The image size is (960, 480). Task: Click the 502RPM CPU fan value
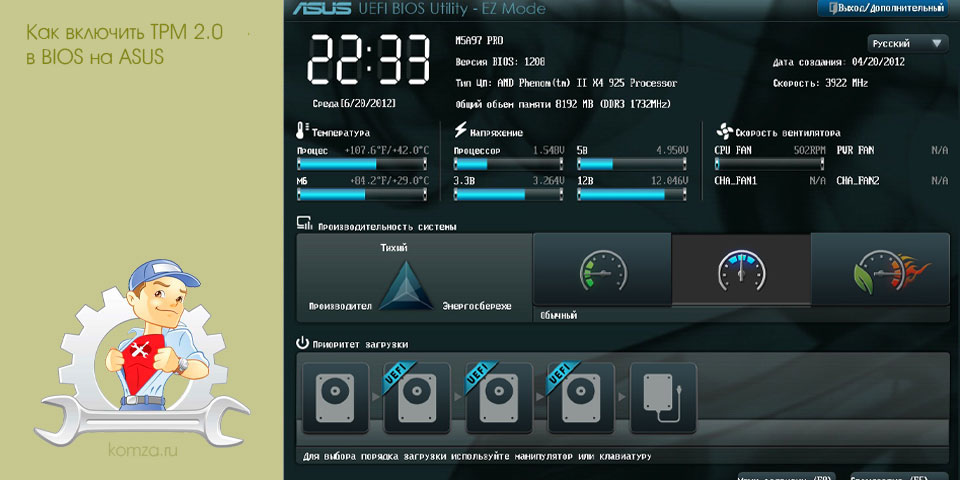810,150
